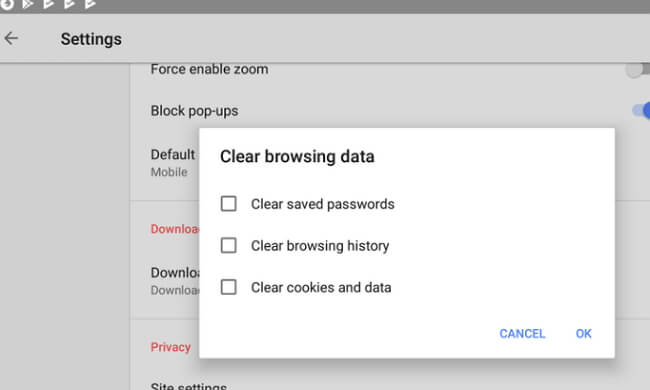
Task: Select the Clear cookies and data label
Action: tap(321, 287)
